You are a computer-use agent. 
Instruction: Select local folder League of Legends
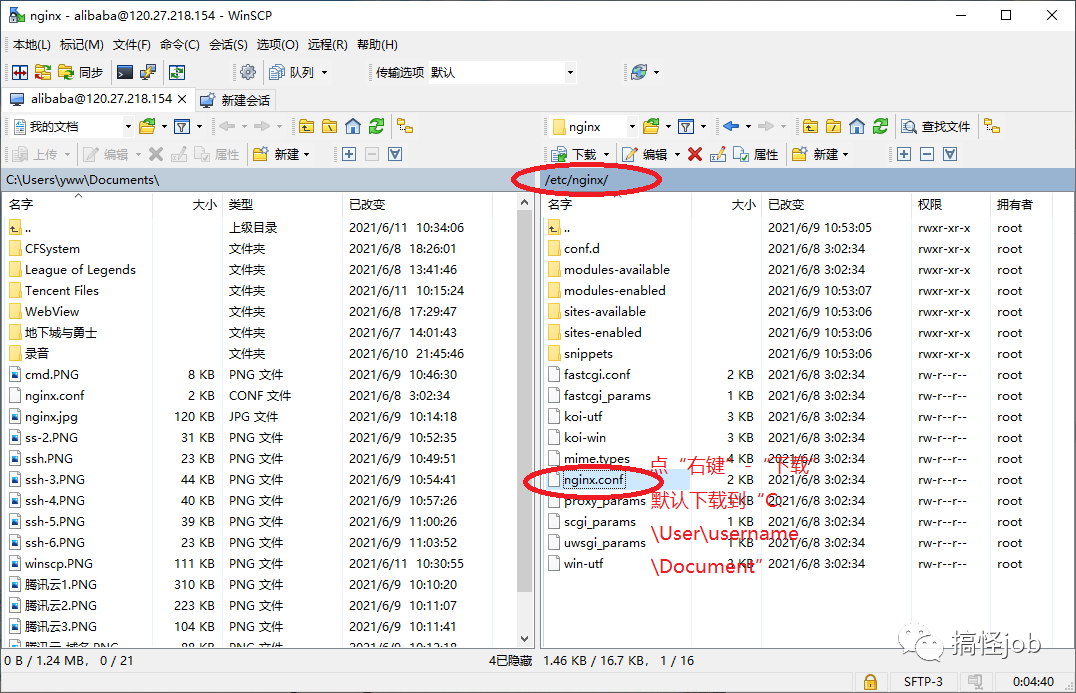80,270
